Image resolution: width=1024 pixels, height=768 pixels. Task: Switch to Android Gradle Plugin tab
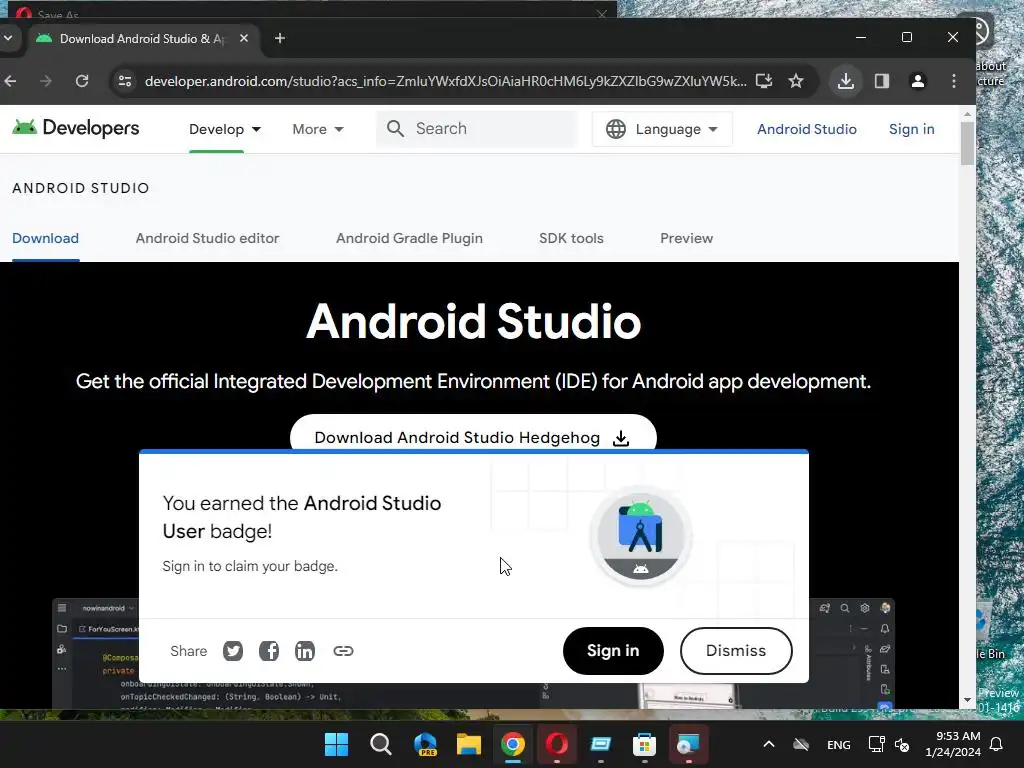409,238
